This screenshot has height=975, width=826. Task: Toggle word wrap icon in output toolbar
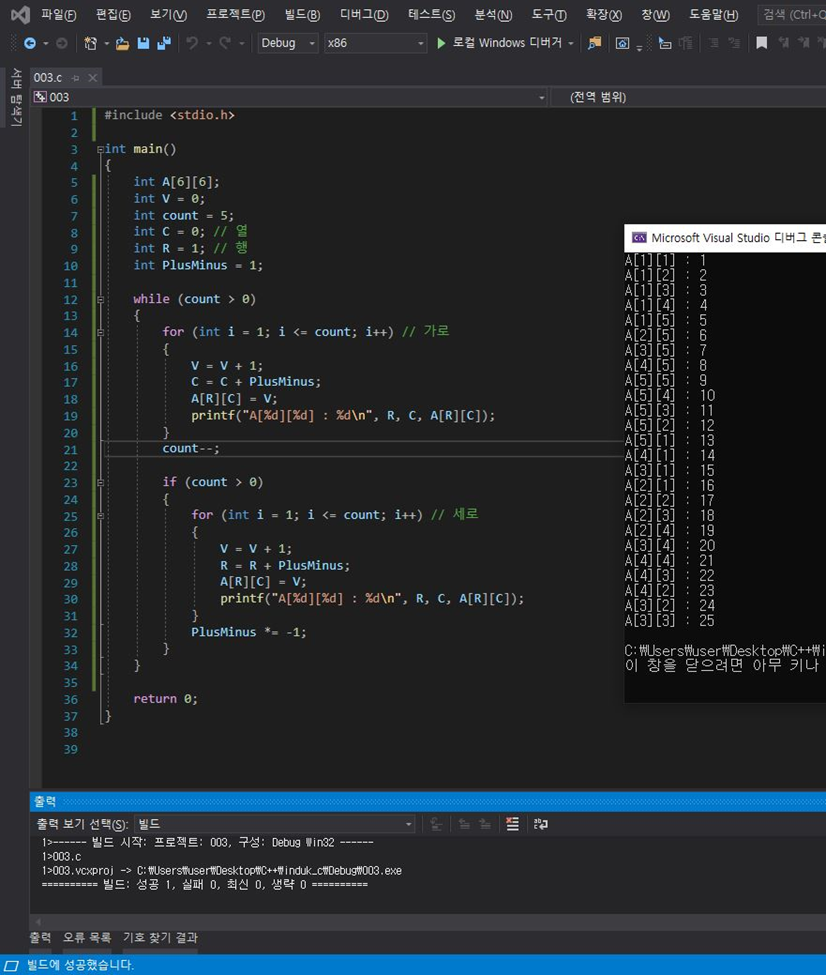pyautogui.click(x=541, y=824)
